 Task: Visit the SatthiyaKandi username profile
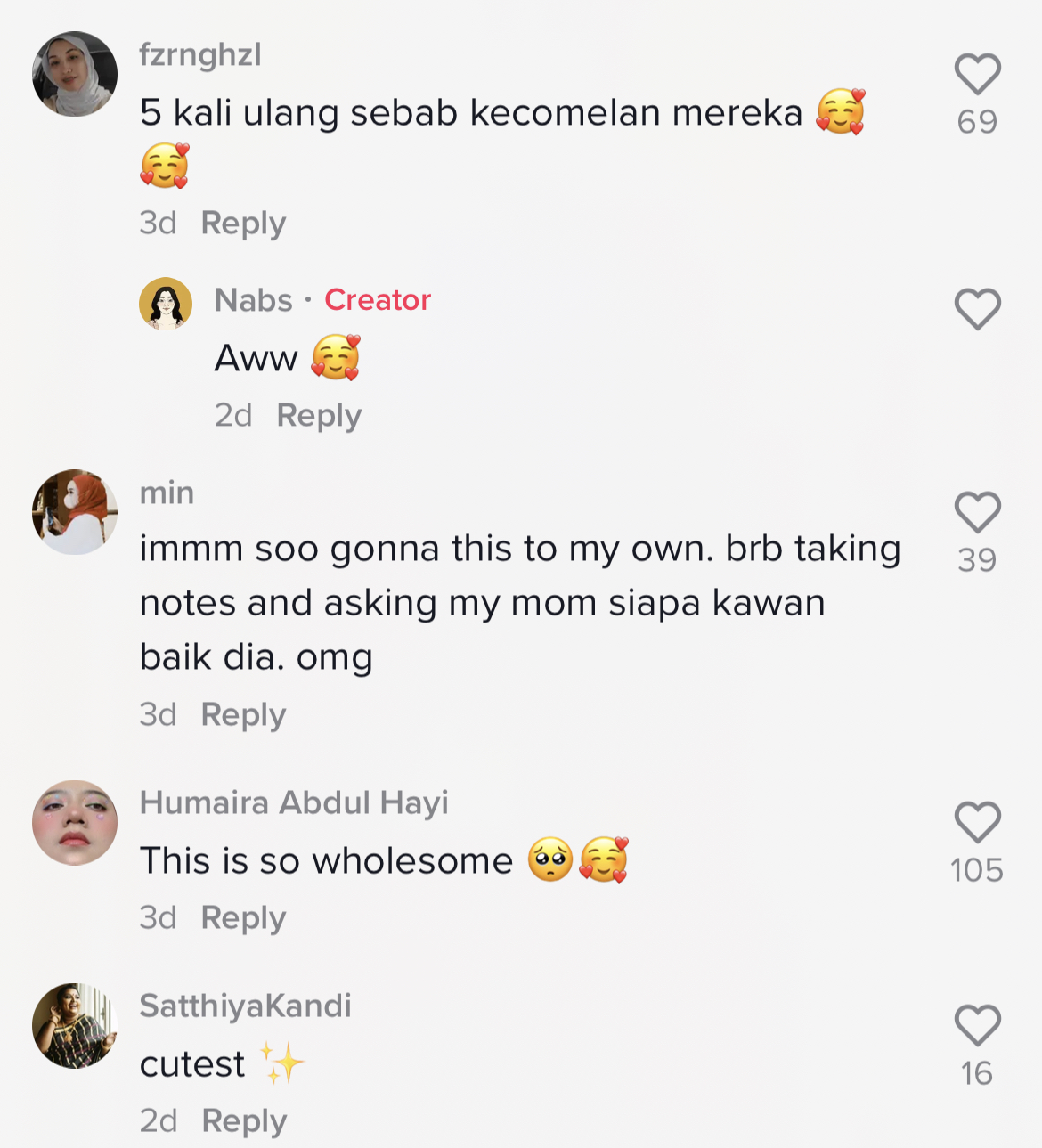pos(245,1006)
